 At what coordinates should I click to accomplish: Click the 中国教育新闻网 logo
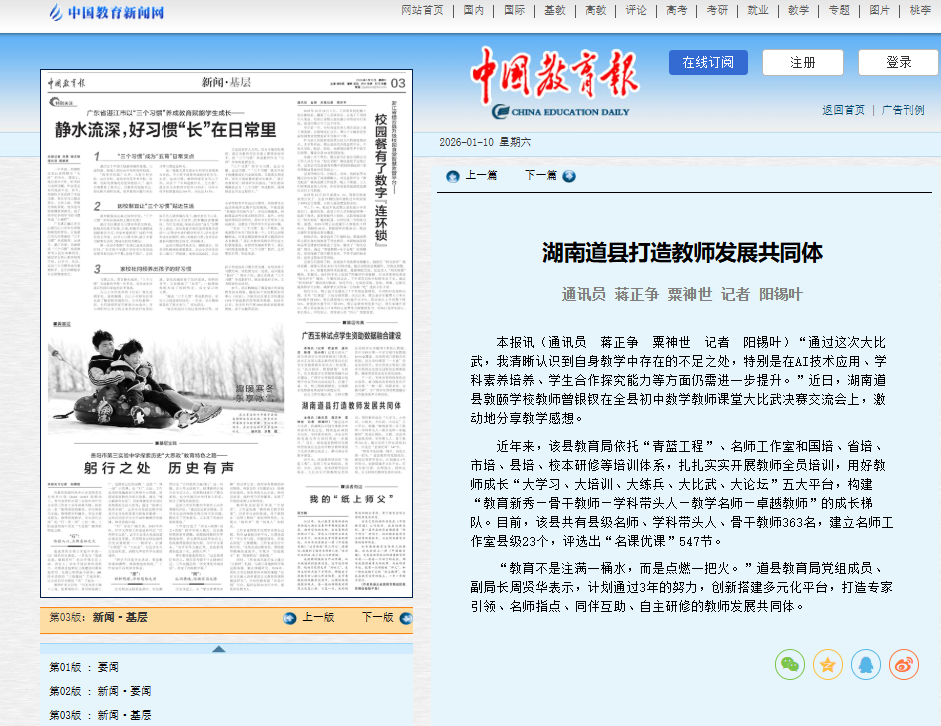tap(106, 12)
